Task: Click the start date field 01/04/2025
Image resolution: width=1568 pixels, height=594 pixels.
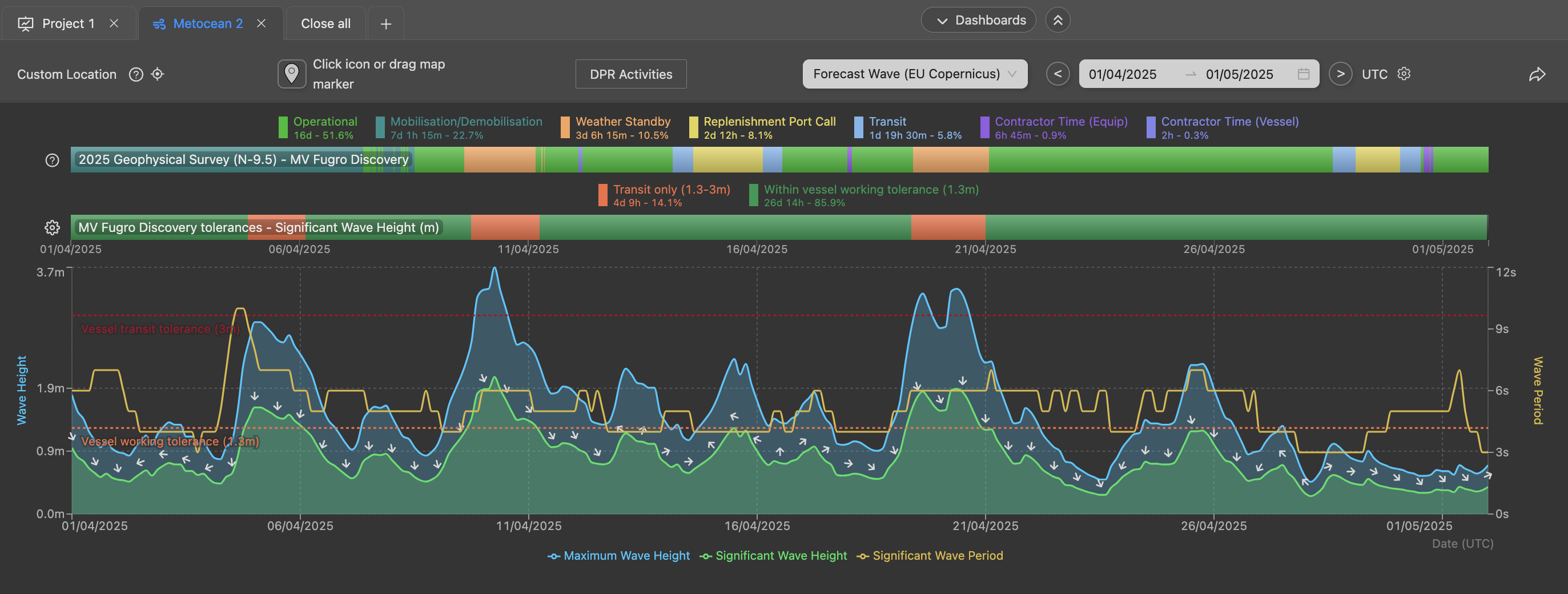Action: pos(1123,74)
